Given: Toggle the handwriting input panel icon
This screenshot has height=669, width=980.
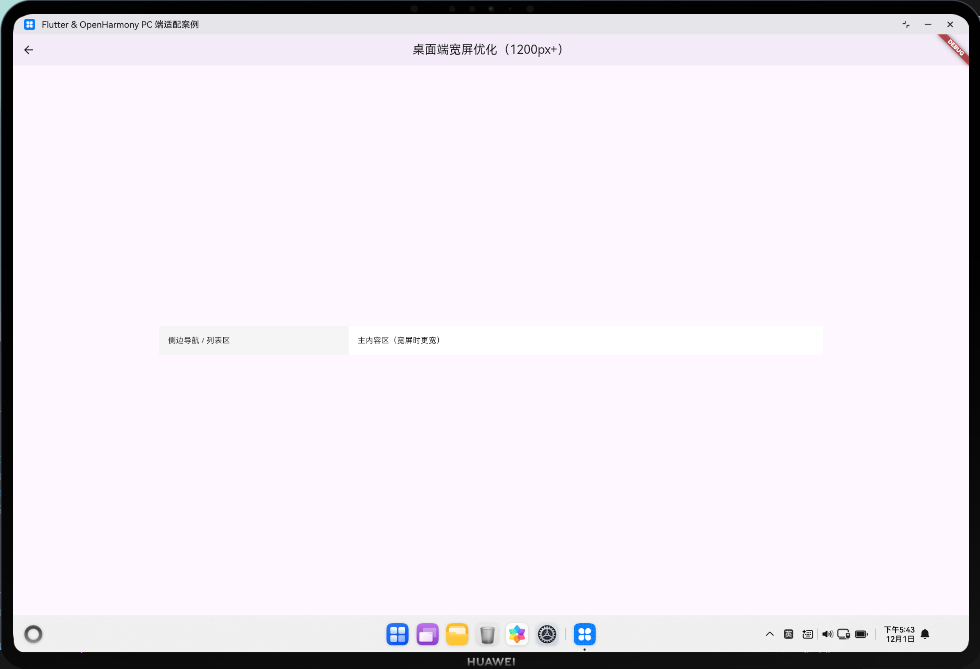Looking at the screenshot, I should (808, 634).
